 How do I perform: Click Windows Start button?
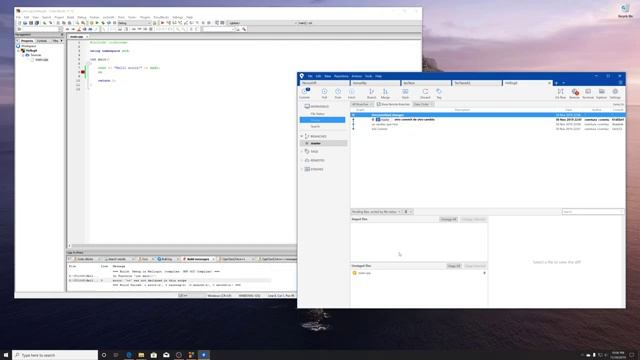pyautogui.click(x=6, y=355)
